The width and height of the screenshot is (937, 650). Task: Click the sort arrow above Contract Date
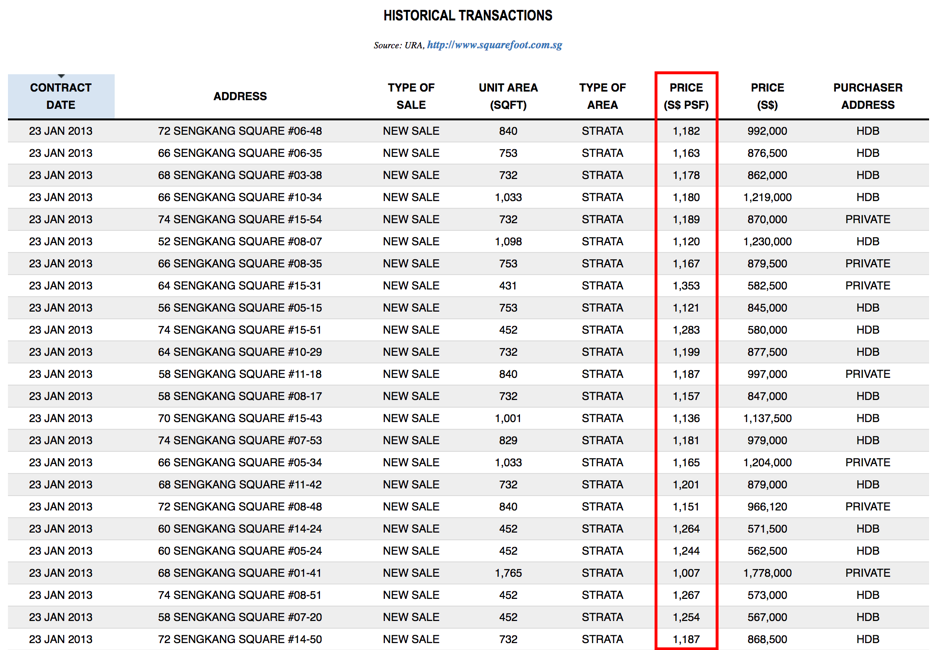pyautogui.click(x=61, y=76)
